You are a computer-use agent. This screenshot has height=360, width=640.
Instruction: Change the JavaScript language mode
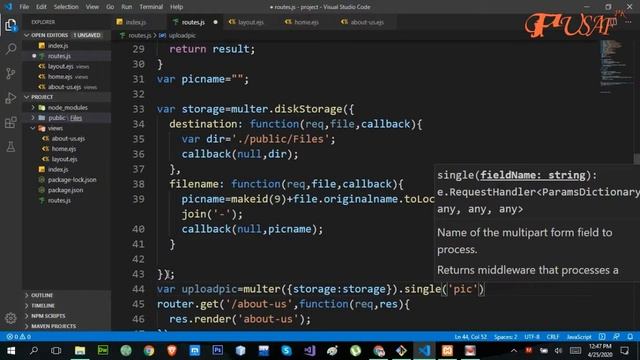tap(579, 337)
